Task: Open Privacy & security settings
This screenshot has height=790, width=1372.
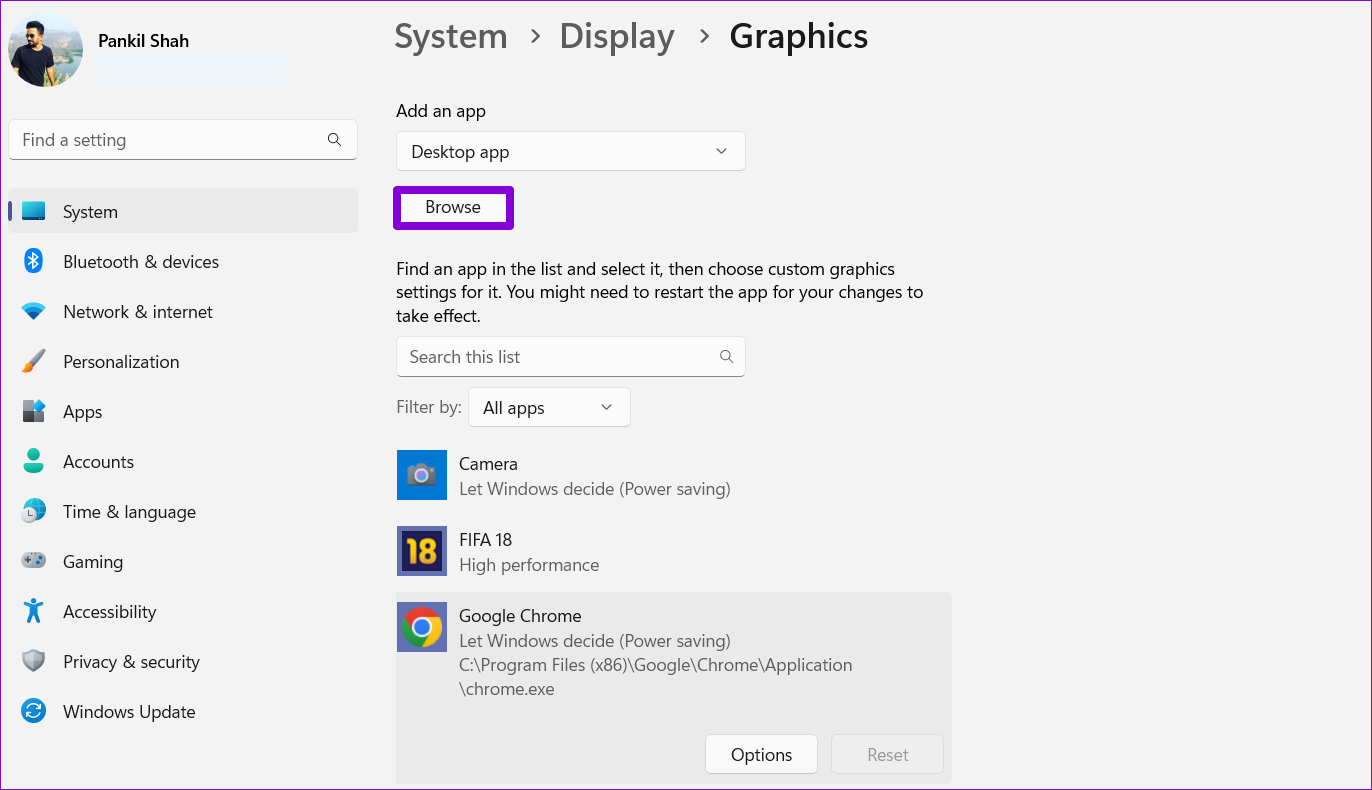Action: coord(183,662)
